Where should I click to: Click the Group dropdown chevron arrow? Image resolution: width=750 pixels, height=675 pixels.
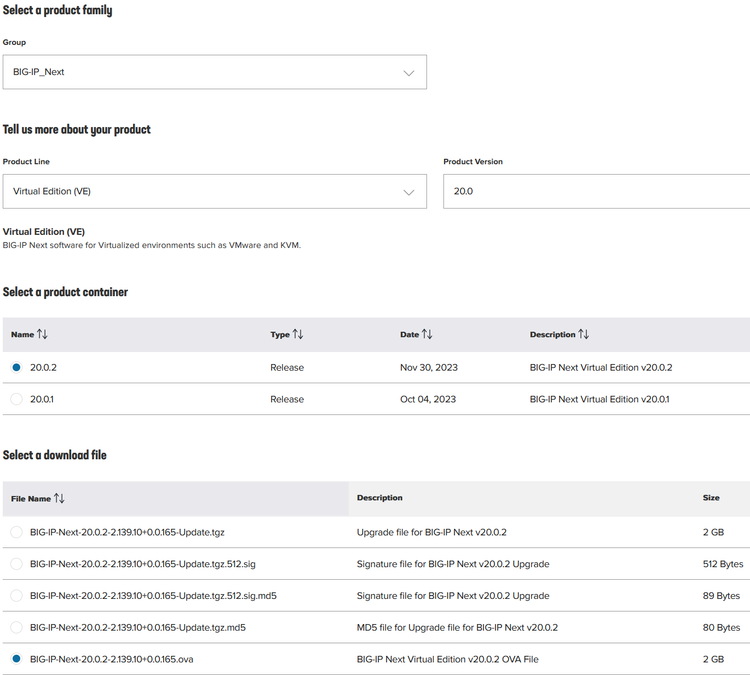pos(408,72)
